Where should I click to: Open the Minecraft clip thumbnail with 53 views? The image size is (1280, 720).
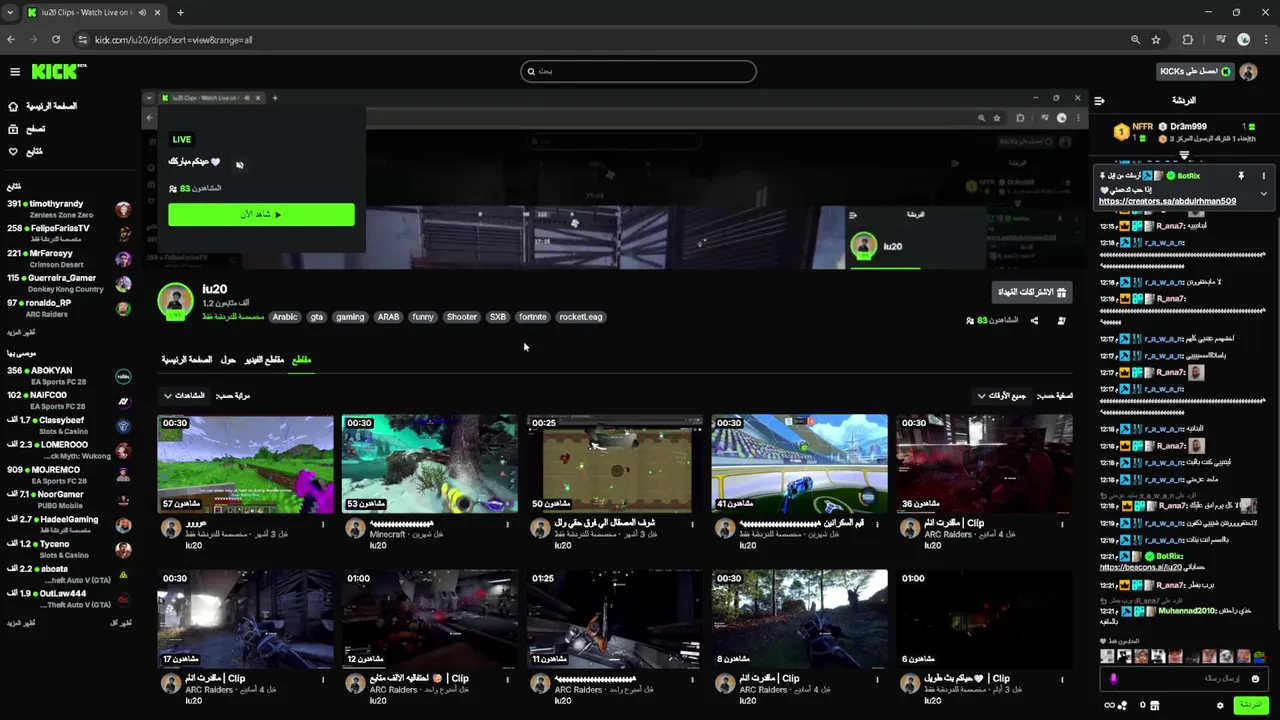coord(430,463)
